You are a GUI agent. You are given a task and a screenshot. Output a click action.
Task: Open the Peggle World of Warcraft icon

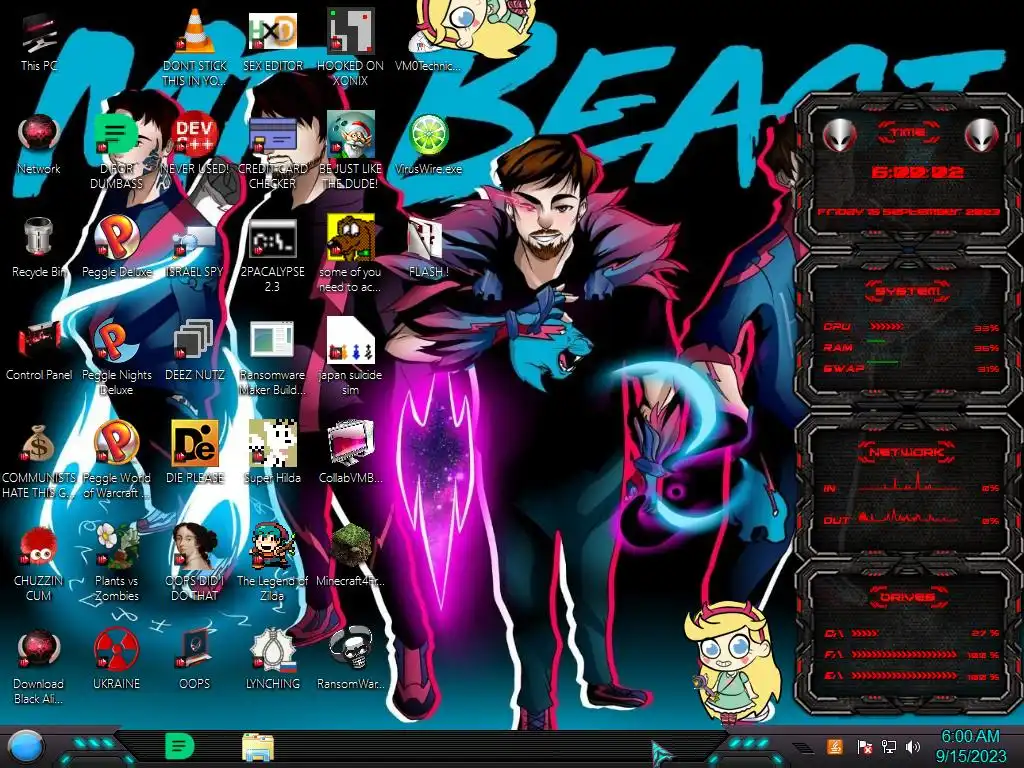pyautogui.click(x=116, y=460)
